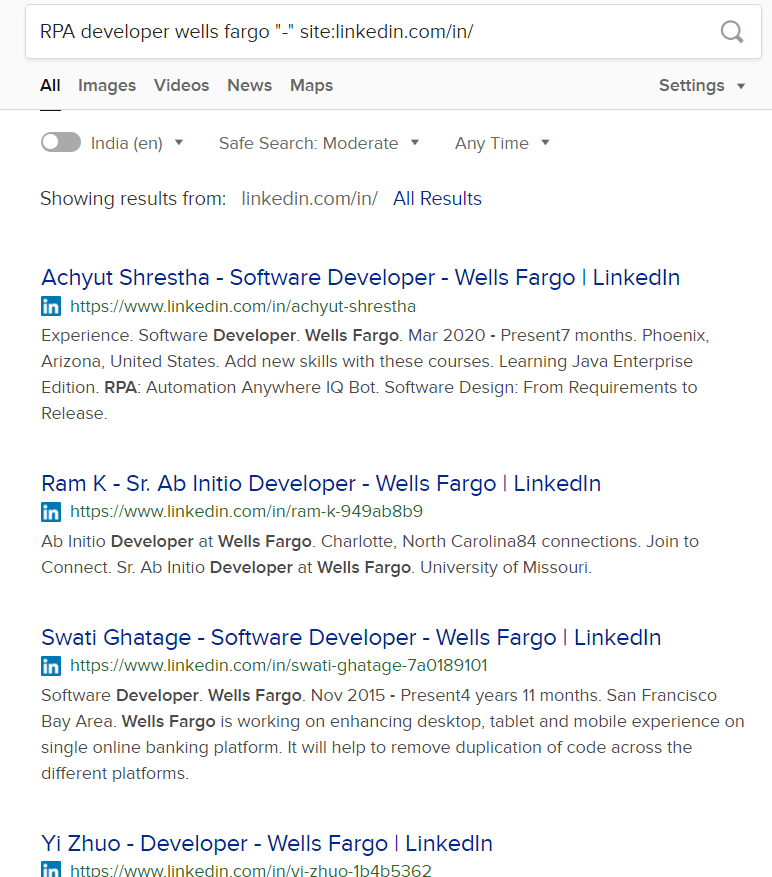Screen dimensions: 772x877
Task: Click the All Results link
Action: tap(437, 199)
